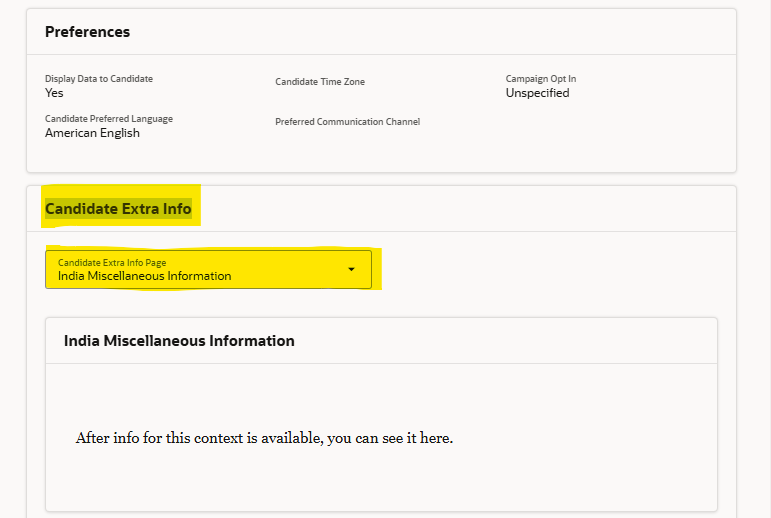Click the dropdown arrow beside India Miscellaneous Information
Image resolution: width=771 pixels, height=518 pixels.
point(351,270)
